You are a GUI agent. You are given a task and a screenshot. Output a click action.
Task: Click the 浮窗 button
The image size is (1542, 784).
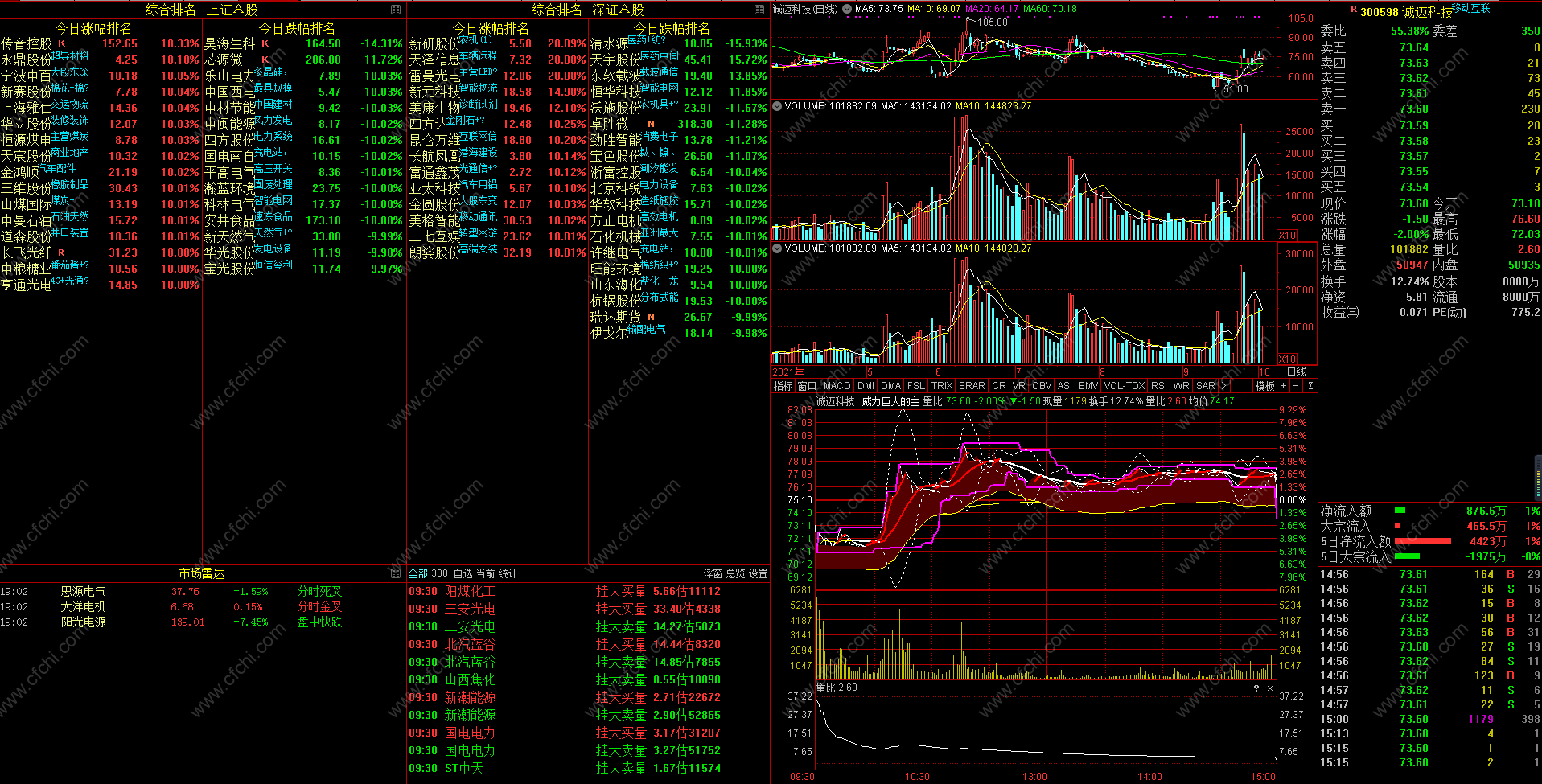click(713, 573)
